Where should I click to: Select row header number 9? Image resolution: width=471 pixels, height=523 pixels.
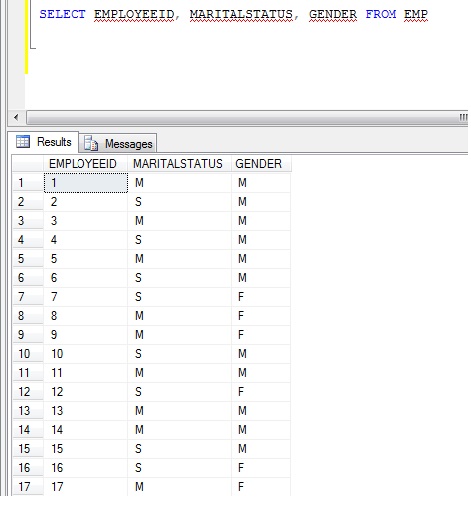coord(28,335)
